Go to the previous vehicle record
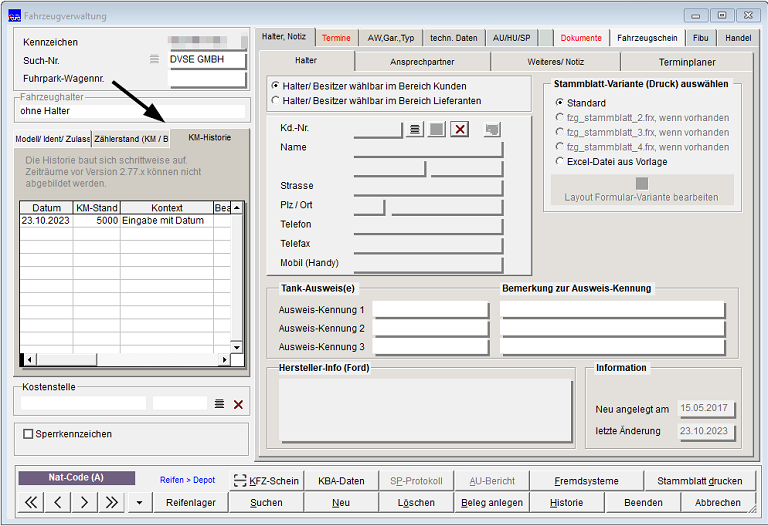The height and width of the screenshot is (526, 768). [x=58, y=502]
